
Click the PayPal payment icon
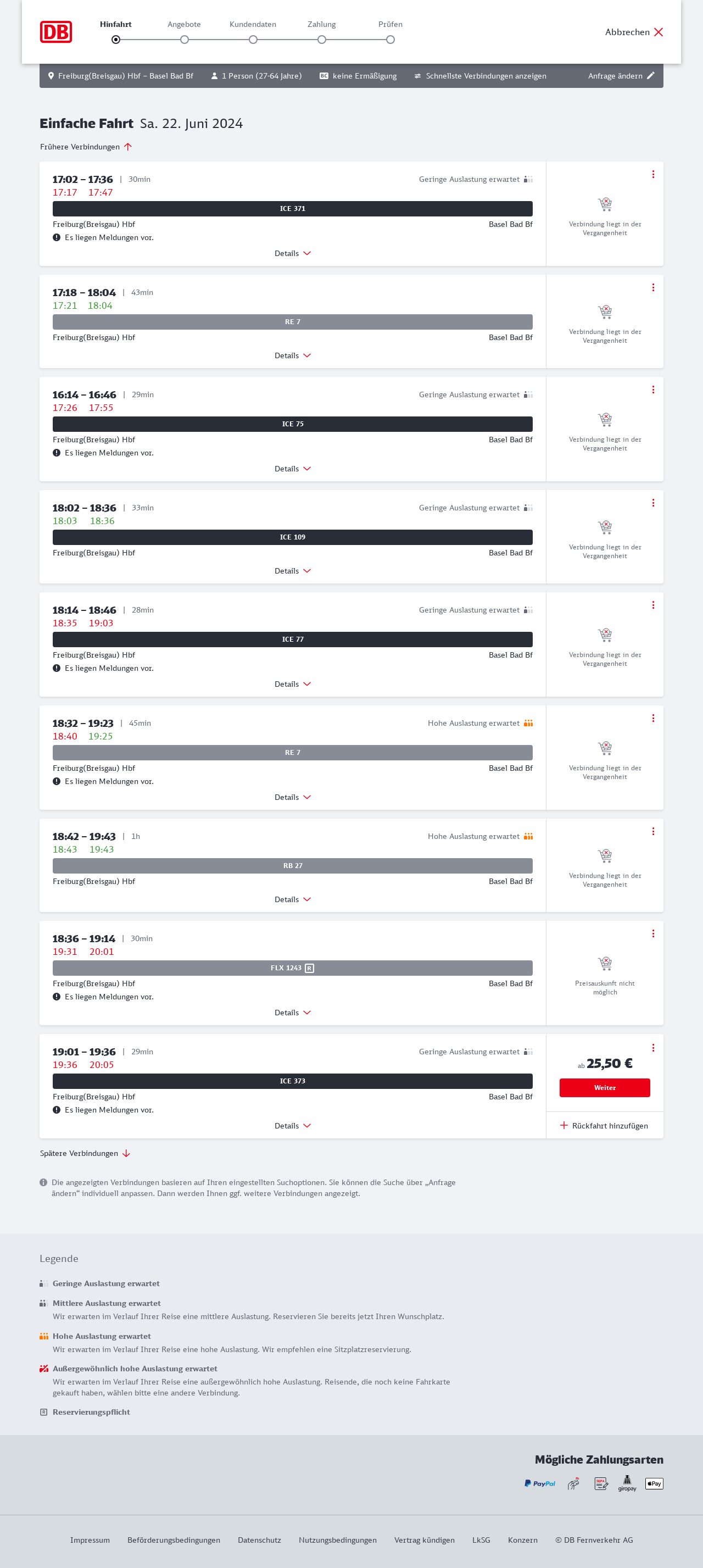[x=539, y=1483]
